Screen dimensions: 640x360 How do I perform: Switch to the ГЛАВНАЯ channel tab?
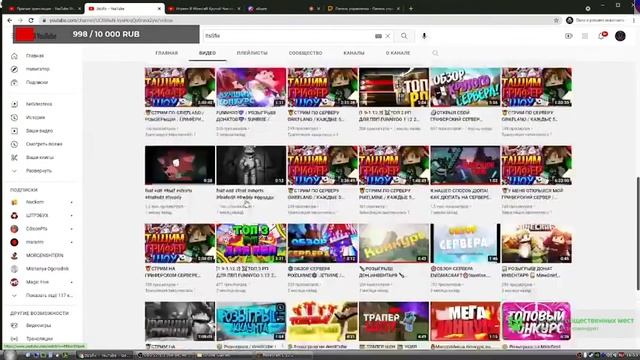pos(167,53)
